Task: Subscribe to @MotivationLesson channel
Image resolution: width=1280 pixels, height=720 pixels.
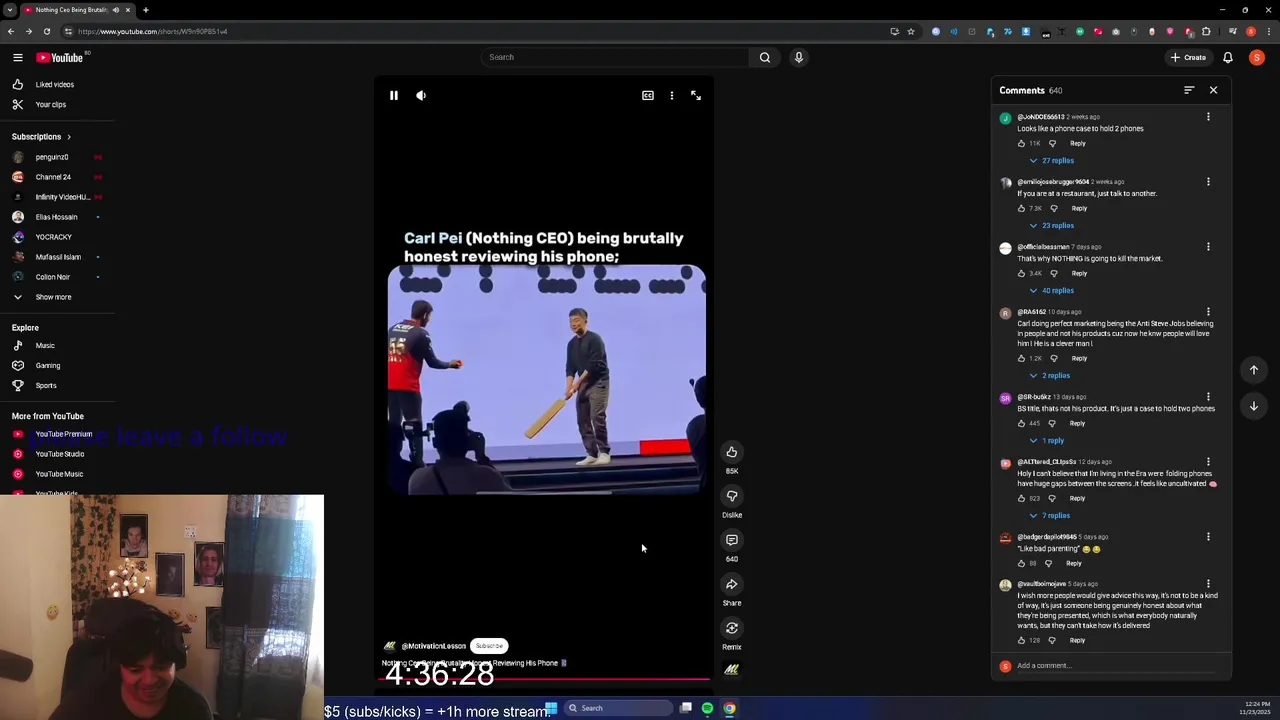Action: pyautogui.click(x=489, y=646)
